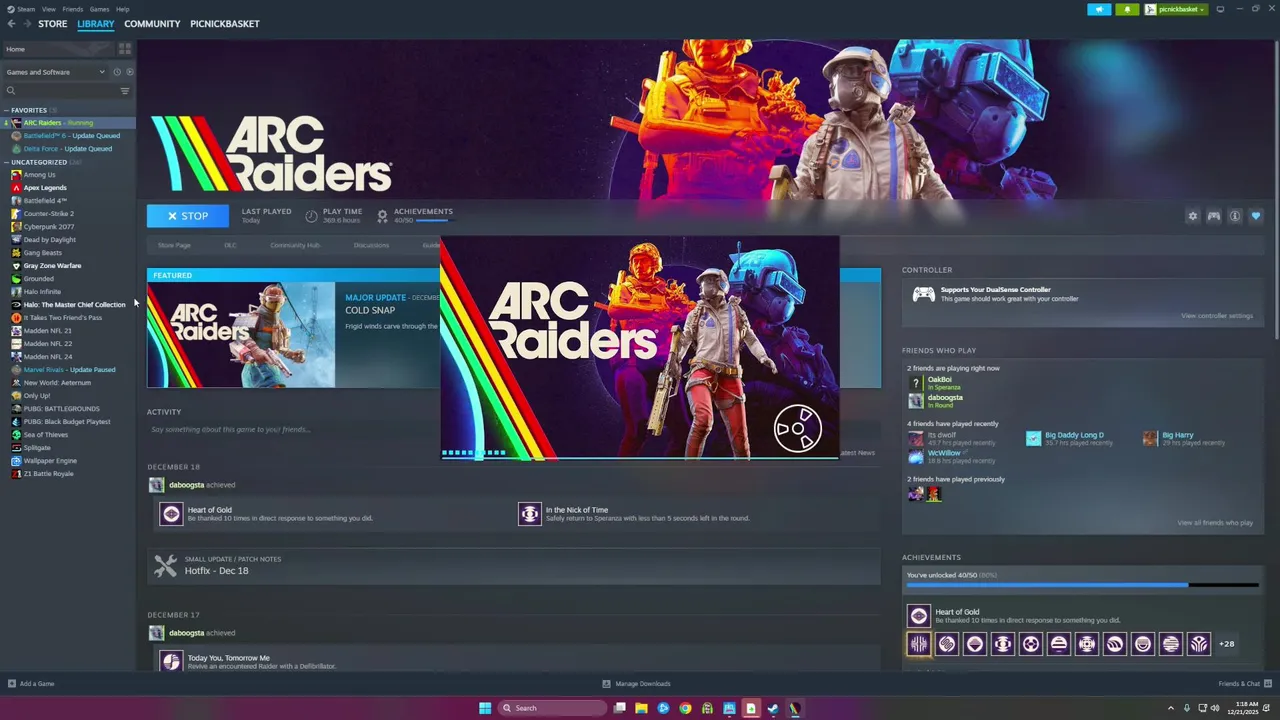
Task: Open the Community Hub link
Action: (x=295, y=245)
